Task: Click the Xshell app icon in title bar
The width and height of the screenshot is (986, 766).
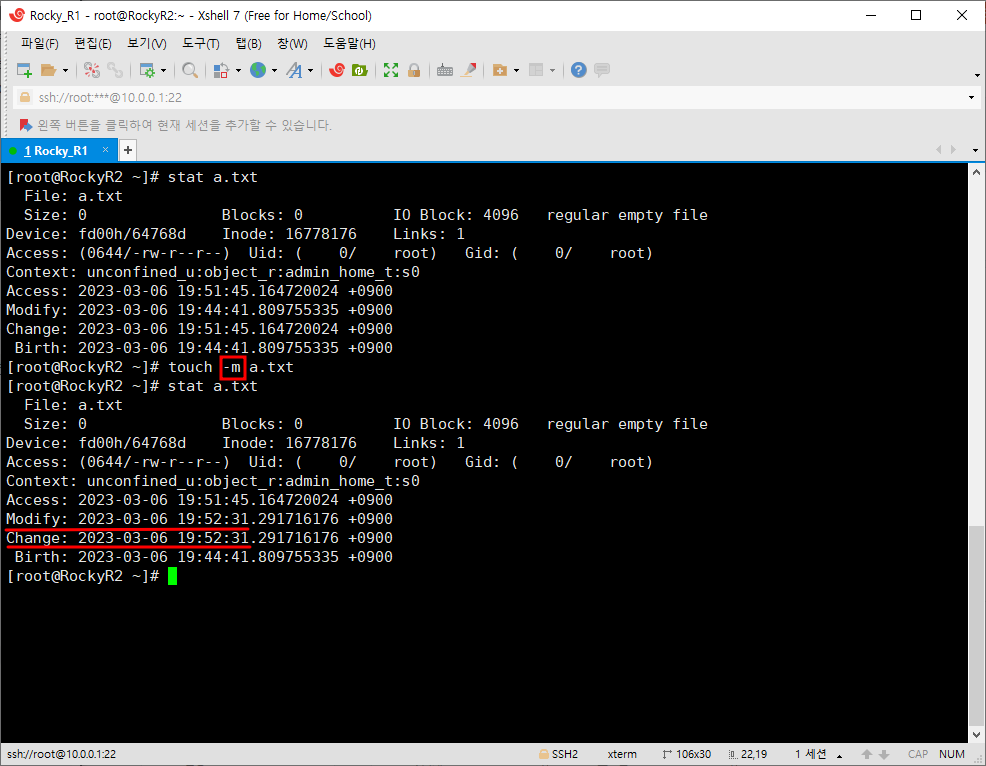Action: pyautogui.click(x=16, y=15)
